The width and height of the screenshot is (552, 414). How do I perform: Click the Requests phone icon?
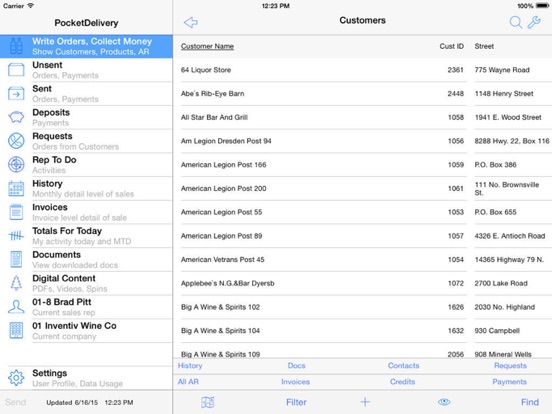click(16, 141)
